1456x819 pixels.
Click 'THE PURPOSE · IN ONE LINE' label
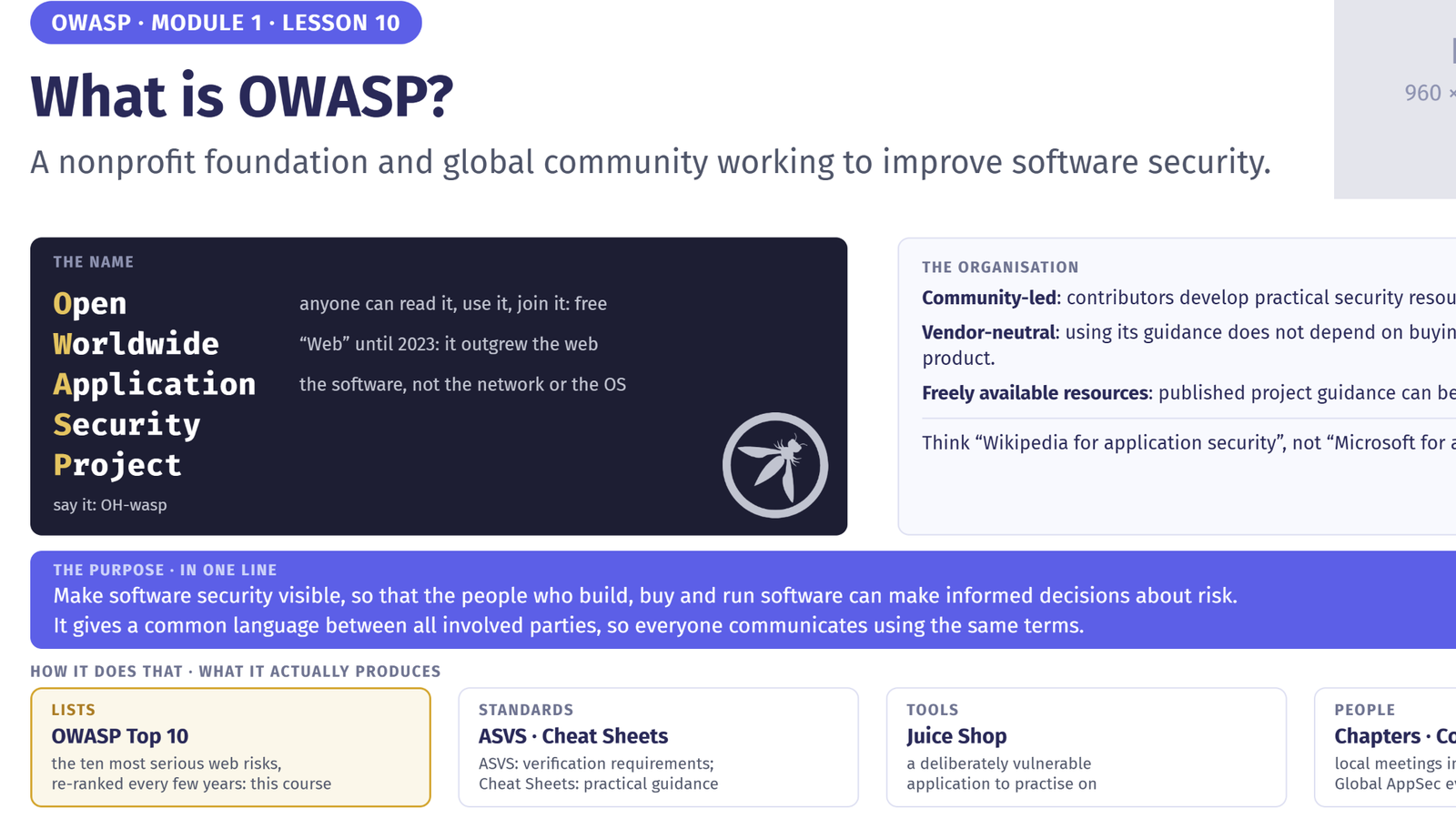tap(165, 570)
